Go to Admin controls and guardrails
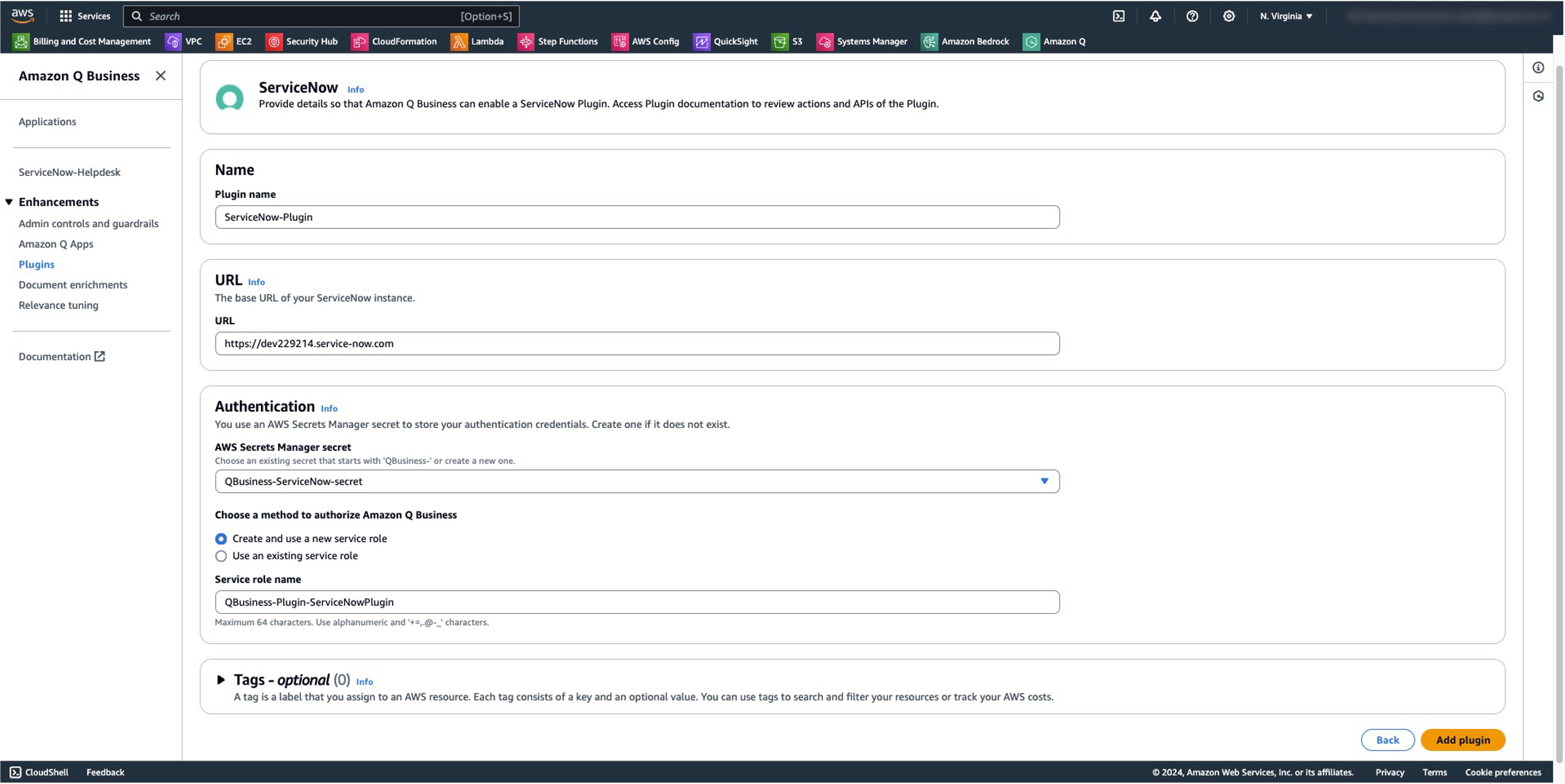The height and width of the screenshot is (784, 1565). [x=88, y=223]
